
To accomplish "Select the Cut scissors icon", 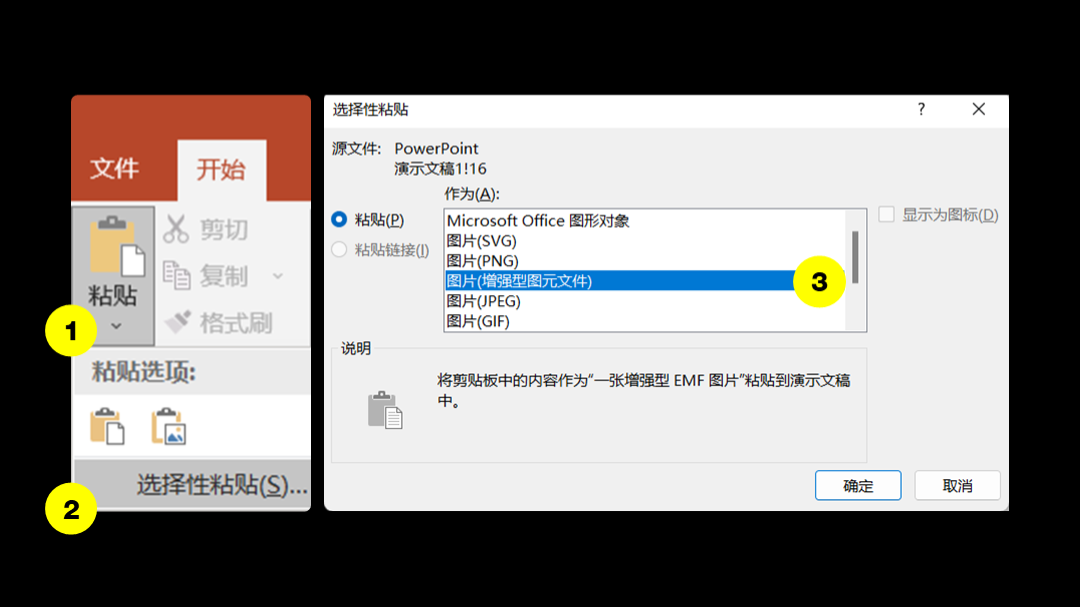I will pos(176,229).
